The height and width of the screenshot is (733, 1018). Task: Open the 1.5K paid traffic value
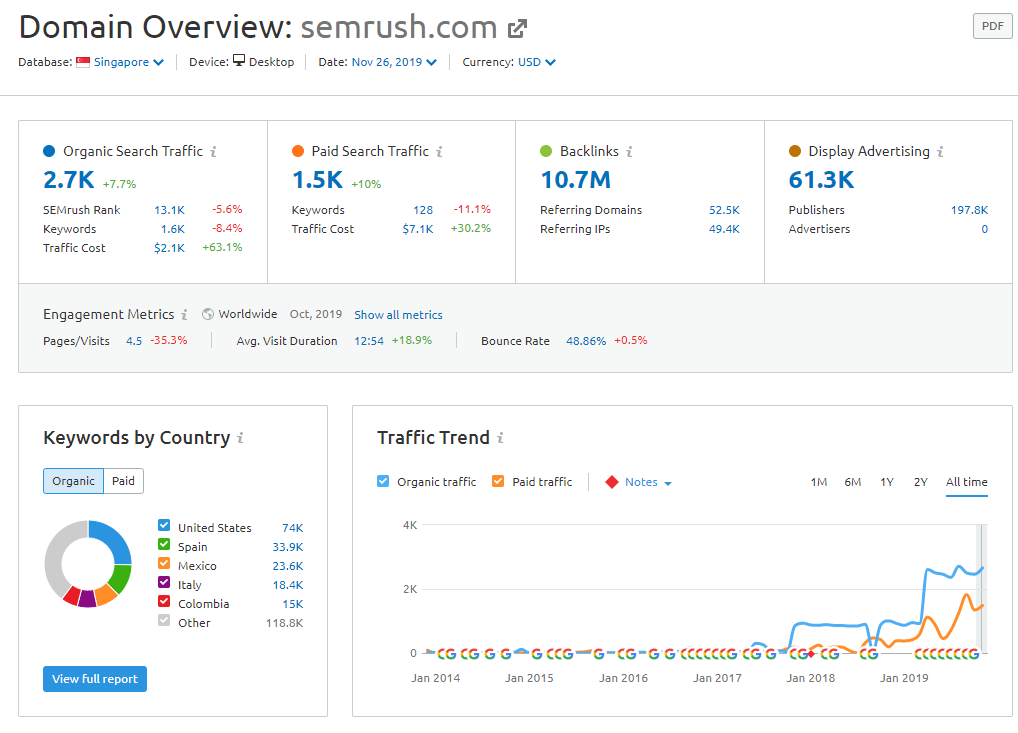(317, 180)
